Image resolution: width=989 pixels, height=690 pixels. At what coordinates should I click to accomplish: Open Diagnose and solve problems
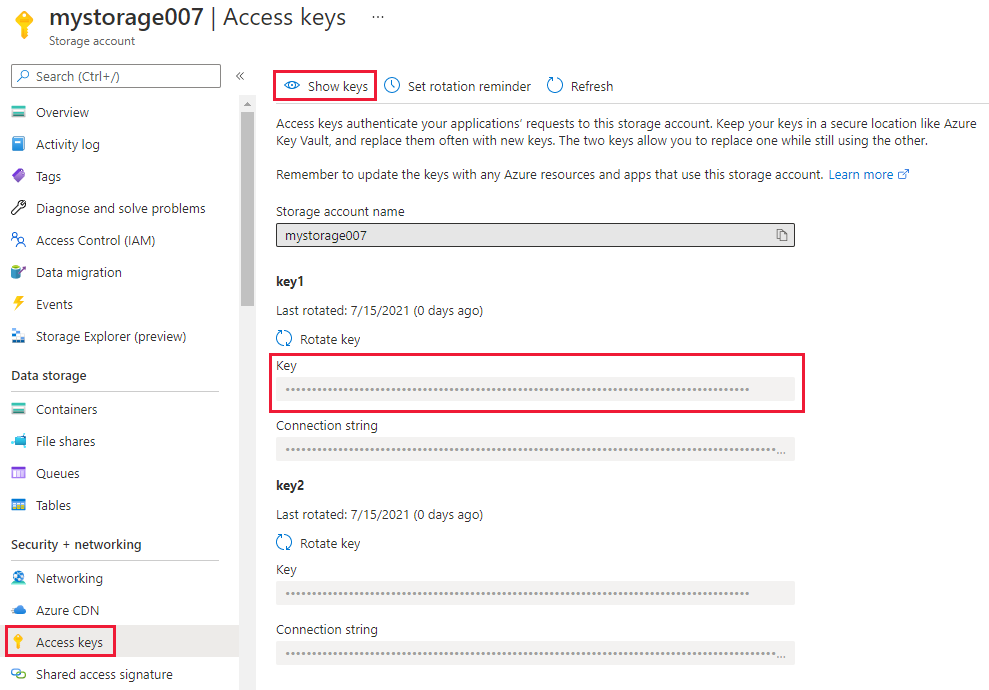(x=120, y=208)
